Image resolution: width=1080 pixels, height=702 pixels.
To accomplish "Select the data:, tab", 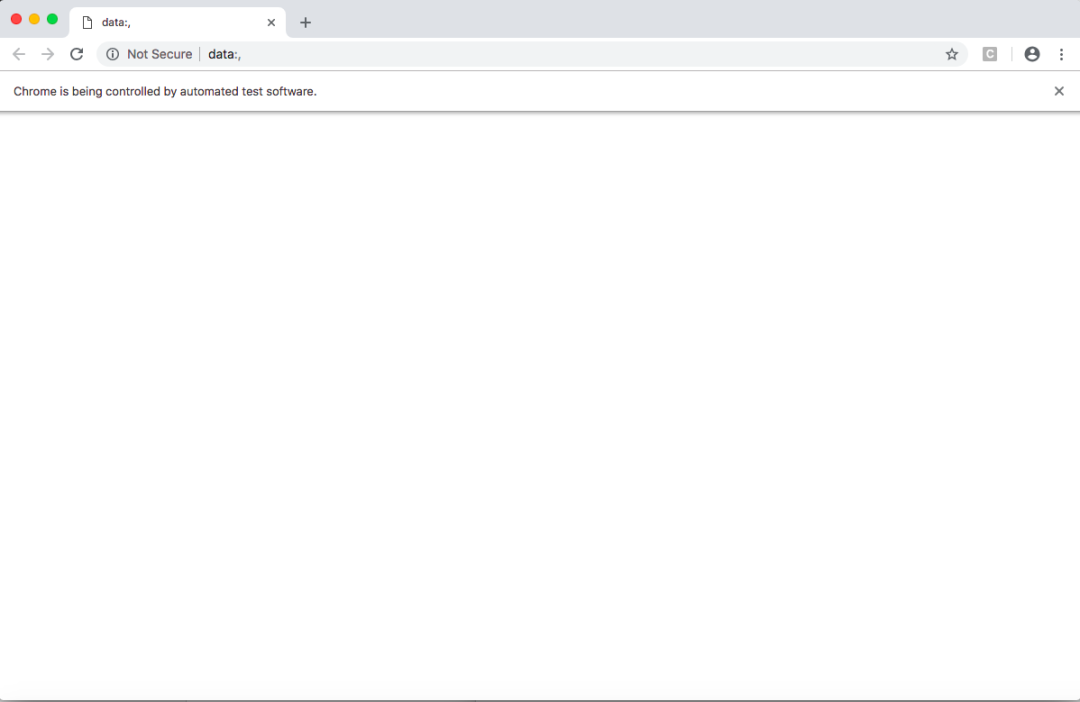I will tap(178, 23).
